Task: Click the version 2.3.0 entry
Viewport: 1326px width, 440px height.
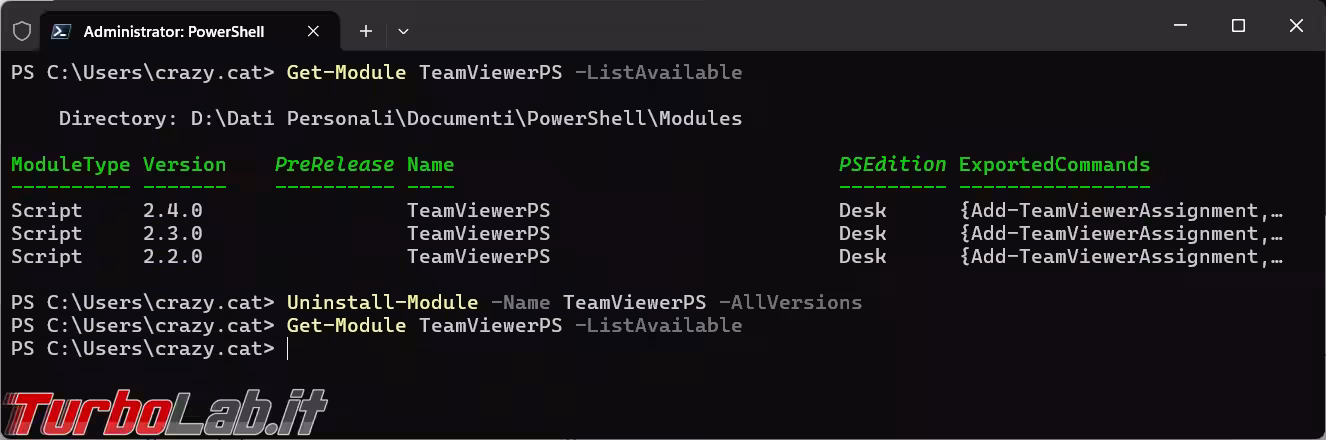Action: (173, 234)
